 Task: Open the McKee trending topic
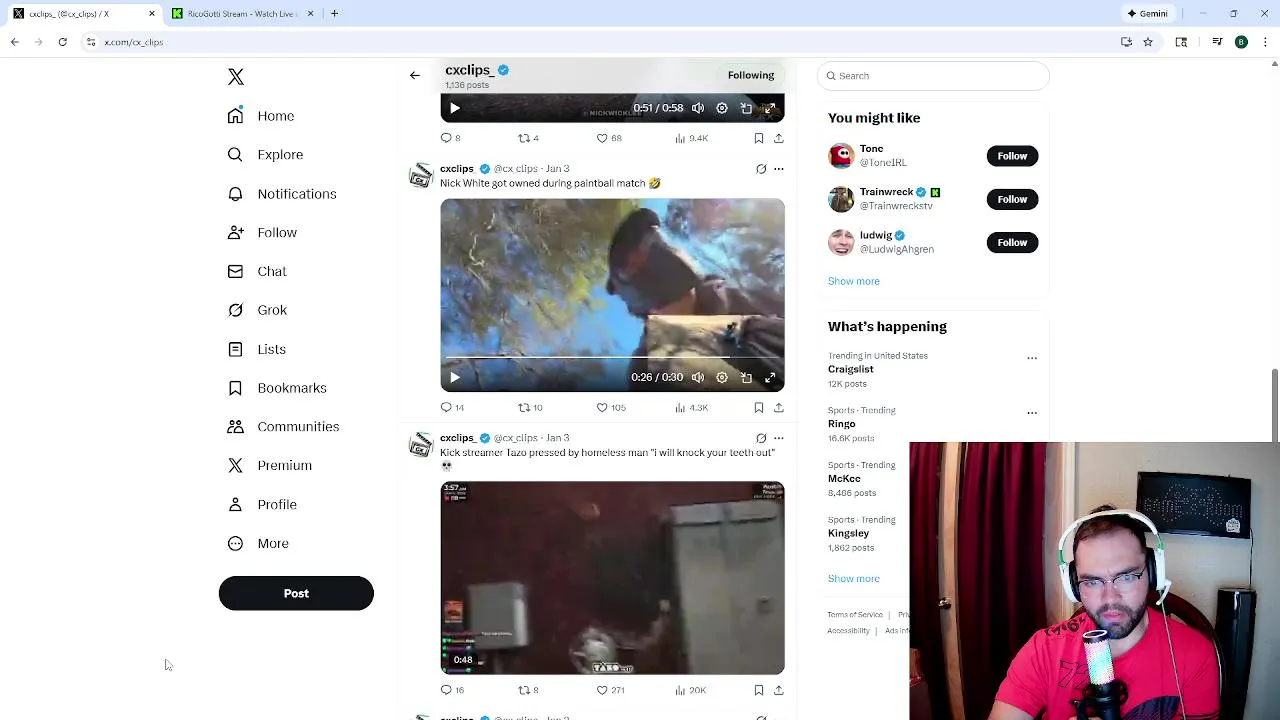point(844,479)
